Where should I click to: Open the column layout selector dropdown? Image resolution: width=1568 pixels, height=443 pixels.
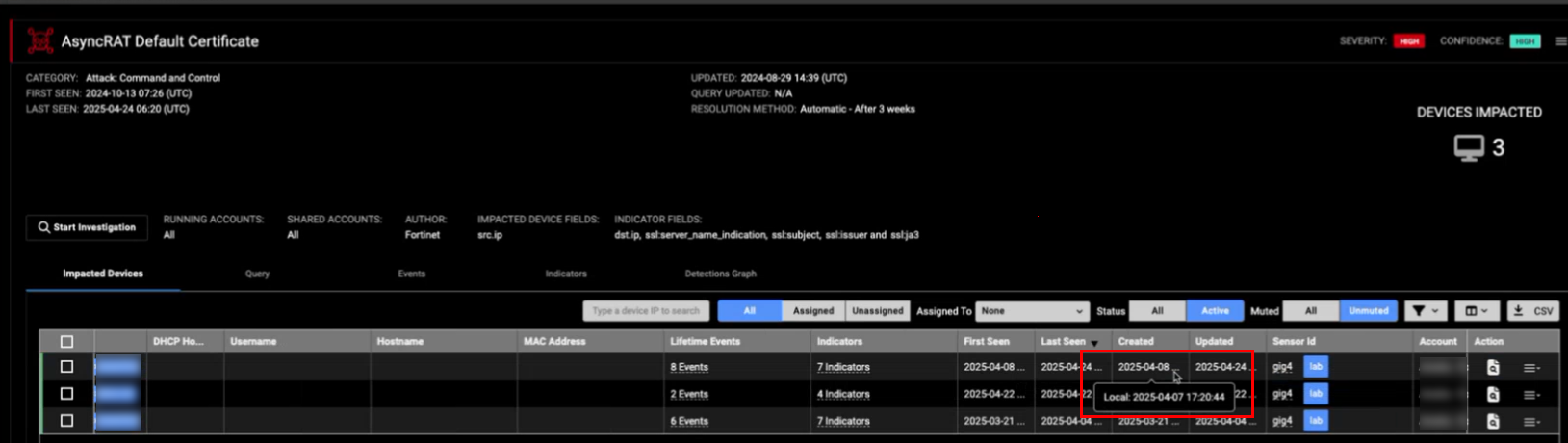[1477, 311]
